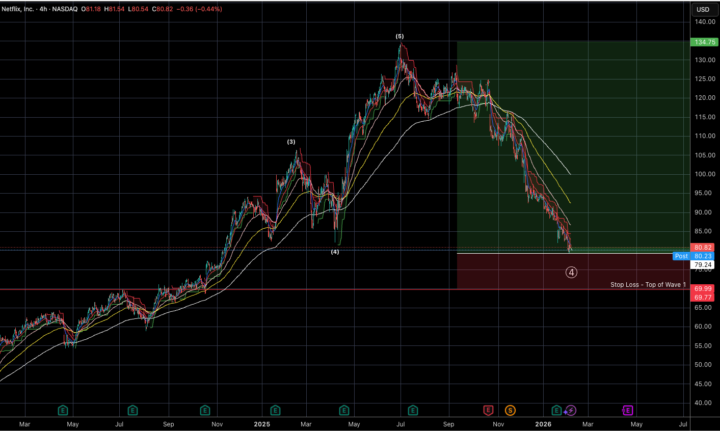Click the 120.00 price scale label

(x=705, y=98)
